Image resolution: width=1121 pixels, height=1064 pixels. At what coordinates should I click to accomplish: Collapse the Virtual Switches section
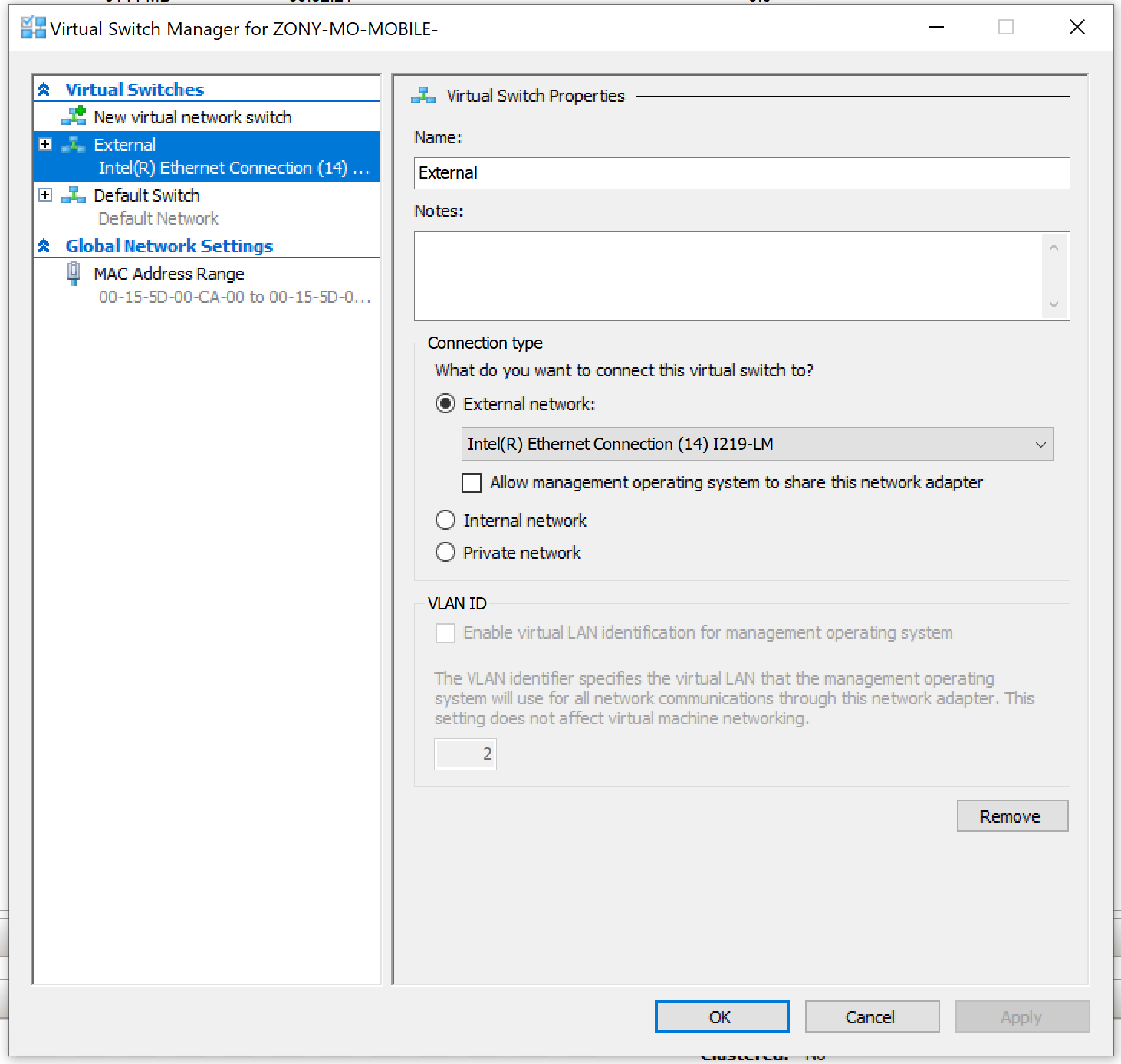pos(44,89)
